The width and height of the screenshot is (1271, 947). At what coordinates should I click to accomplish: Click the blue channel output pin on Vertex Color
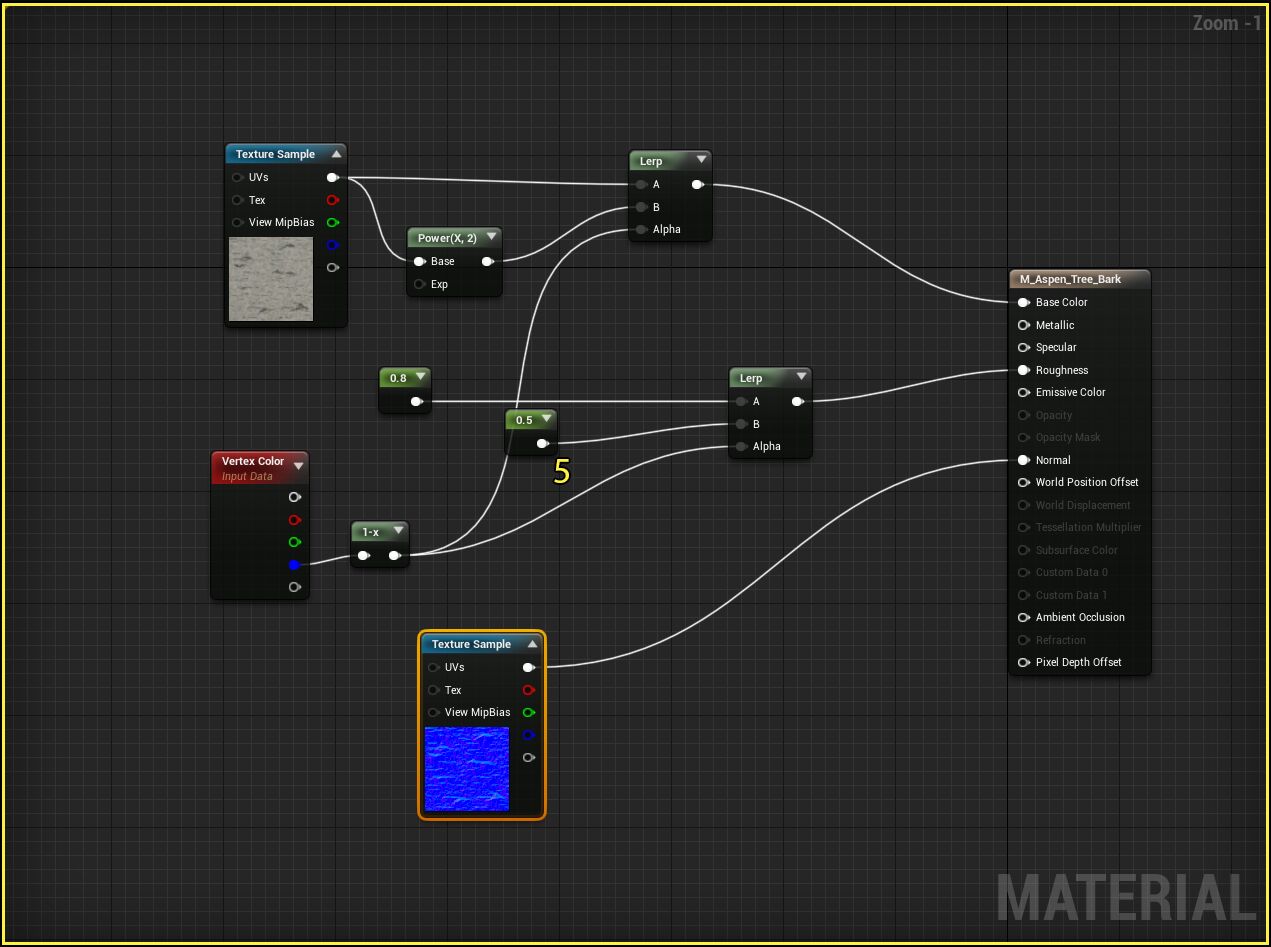click(x=294, y=564)
